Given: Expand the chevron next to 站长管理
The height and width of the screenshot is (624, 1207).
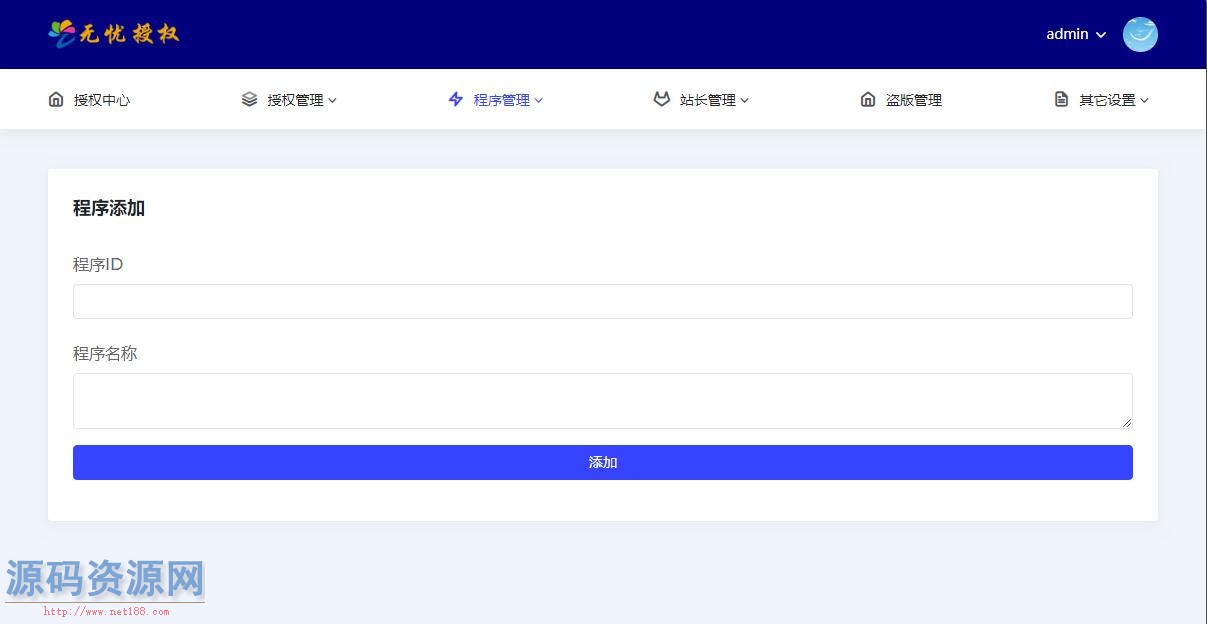Looking at the screenshot, I should pyautogui.click(x=744, y=100).
